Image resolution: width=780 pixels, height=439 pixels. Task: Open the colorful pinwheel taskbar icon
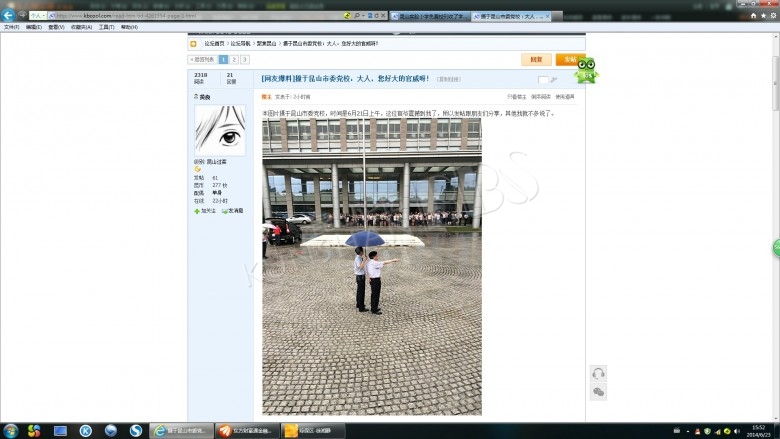pos(34,431)
